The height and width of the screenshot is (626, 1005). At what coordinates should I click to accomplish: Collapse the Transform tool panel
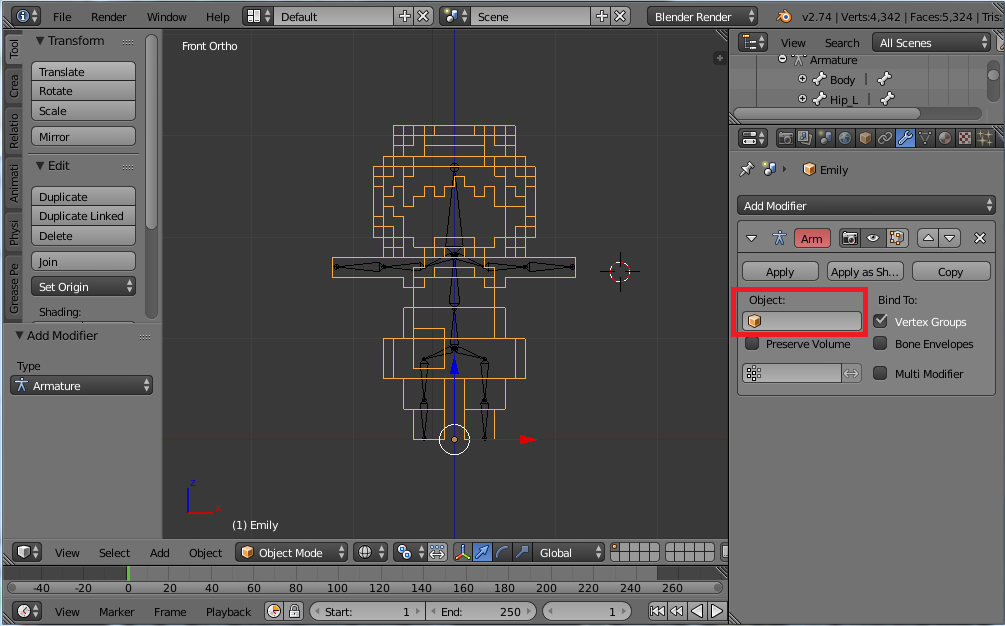click(x=40, y=40)
